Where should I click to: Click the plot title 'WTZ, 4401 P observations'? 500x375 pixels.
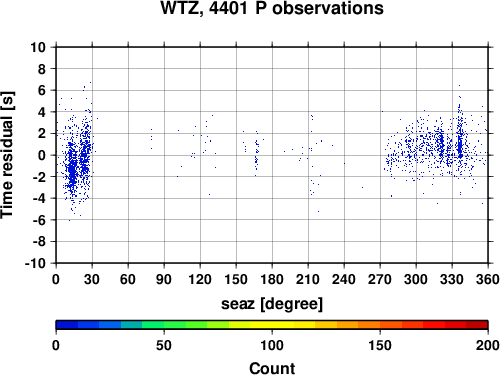272,8
